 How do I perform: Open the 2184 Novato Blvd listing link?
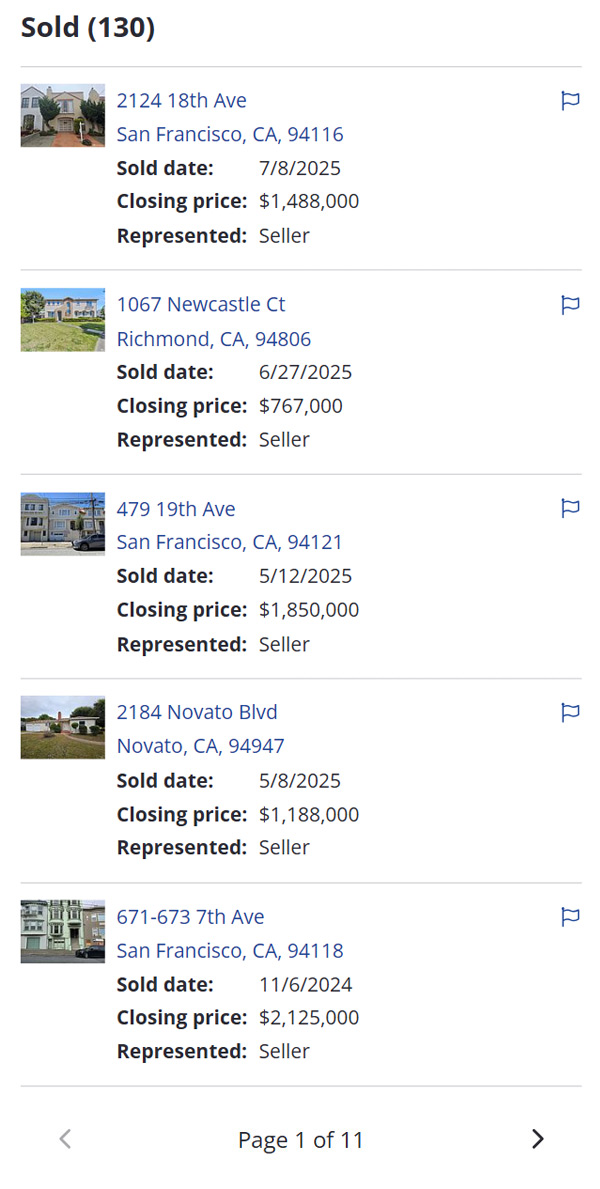[197, 712]
